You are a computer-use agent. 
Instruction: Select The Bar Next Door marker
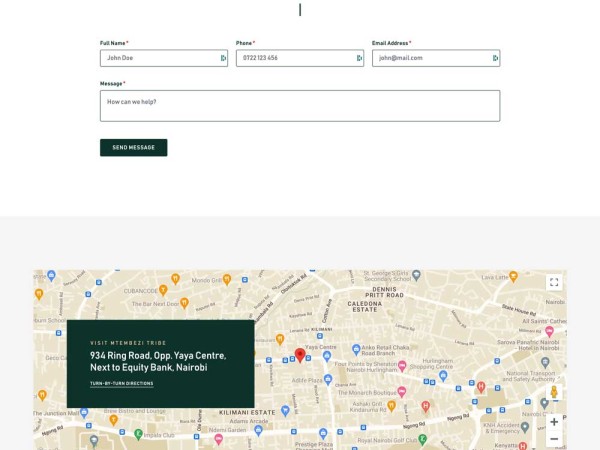point(184,303)
